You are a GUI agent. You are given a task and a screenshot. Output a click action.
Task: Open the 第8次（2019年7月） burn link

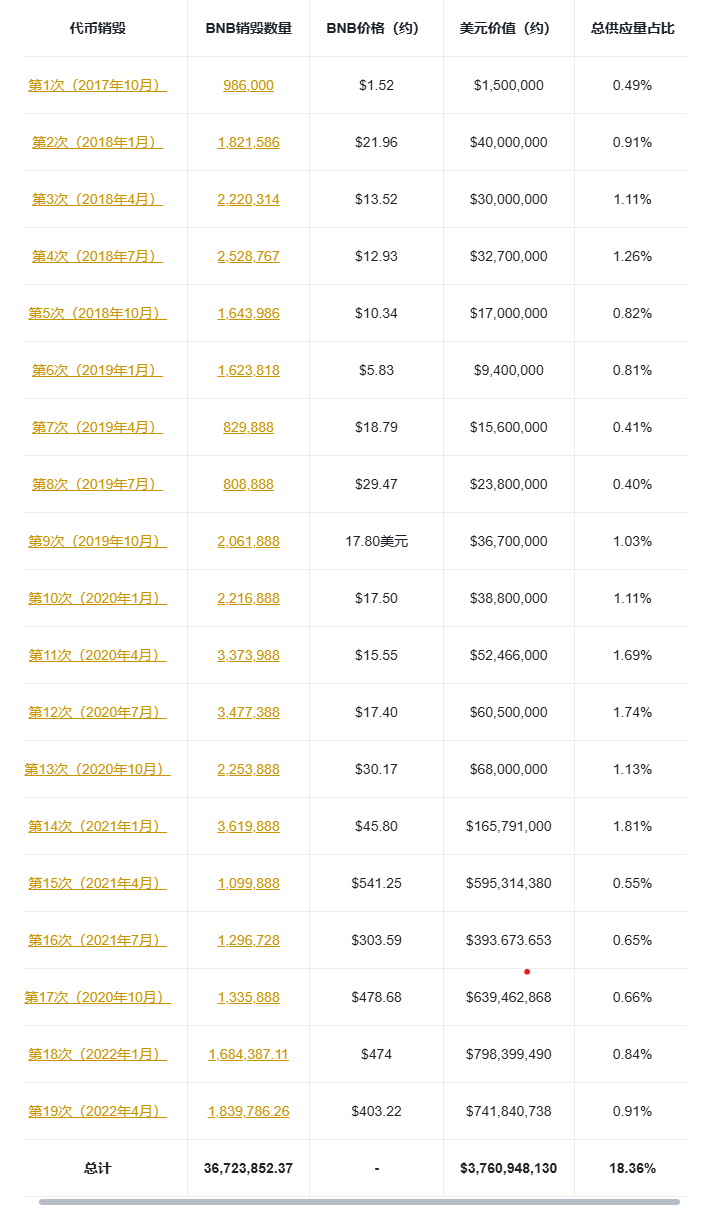click(97, 484)
